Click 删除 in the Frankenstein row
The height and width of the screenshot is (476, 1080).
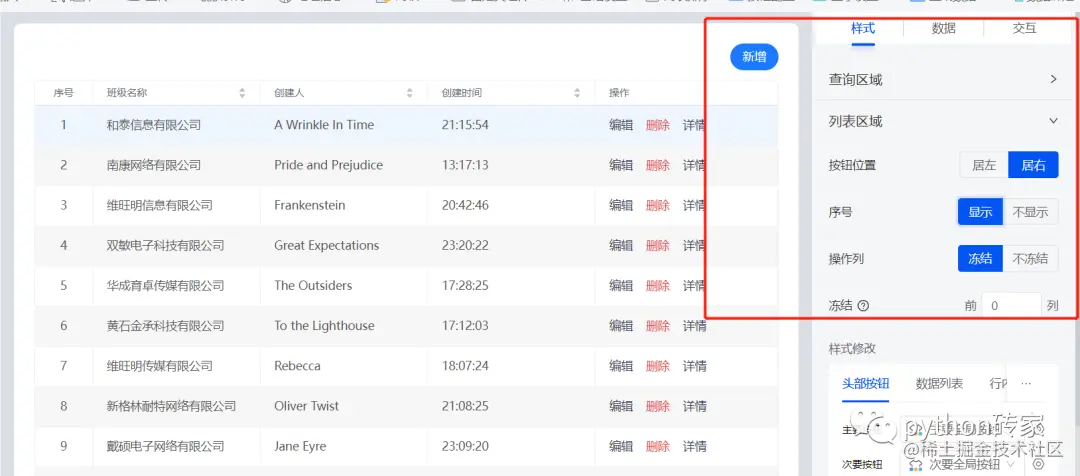[x=658, y=205]
